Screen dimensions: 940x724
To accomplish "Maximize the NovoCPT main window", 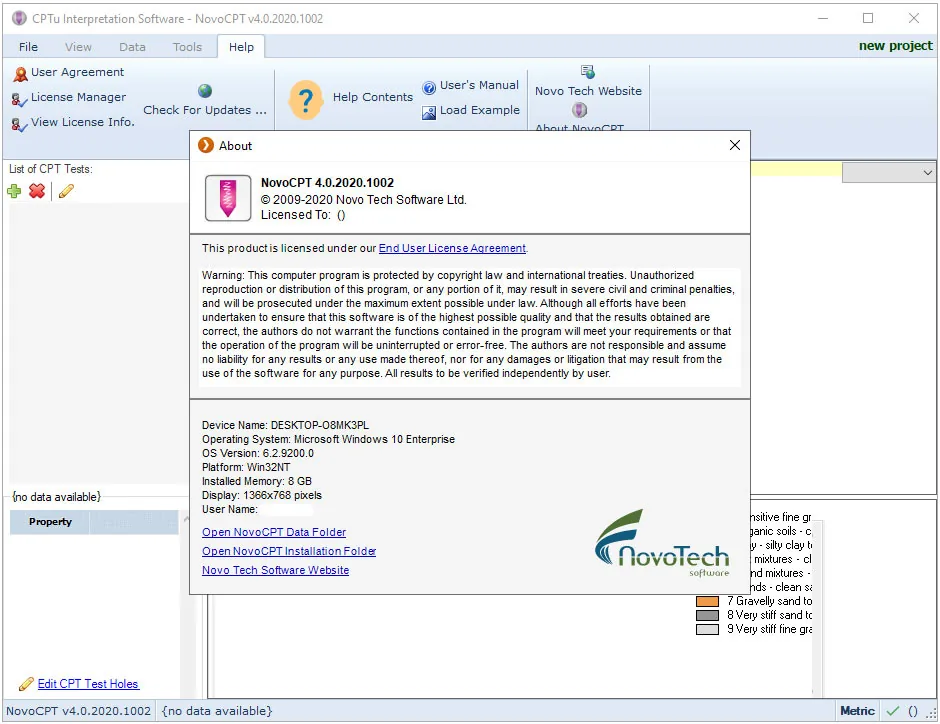I will (868, 19).
